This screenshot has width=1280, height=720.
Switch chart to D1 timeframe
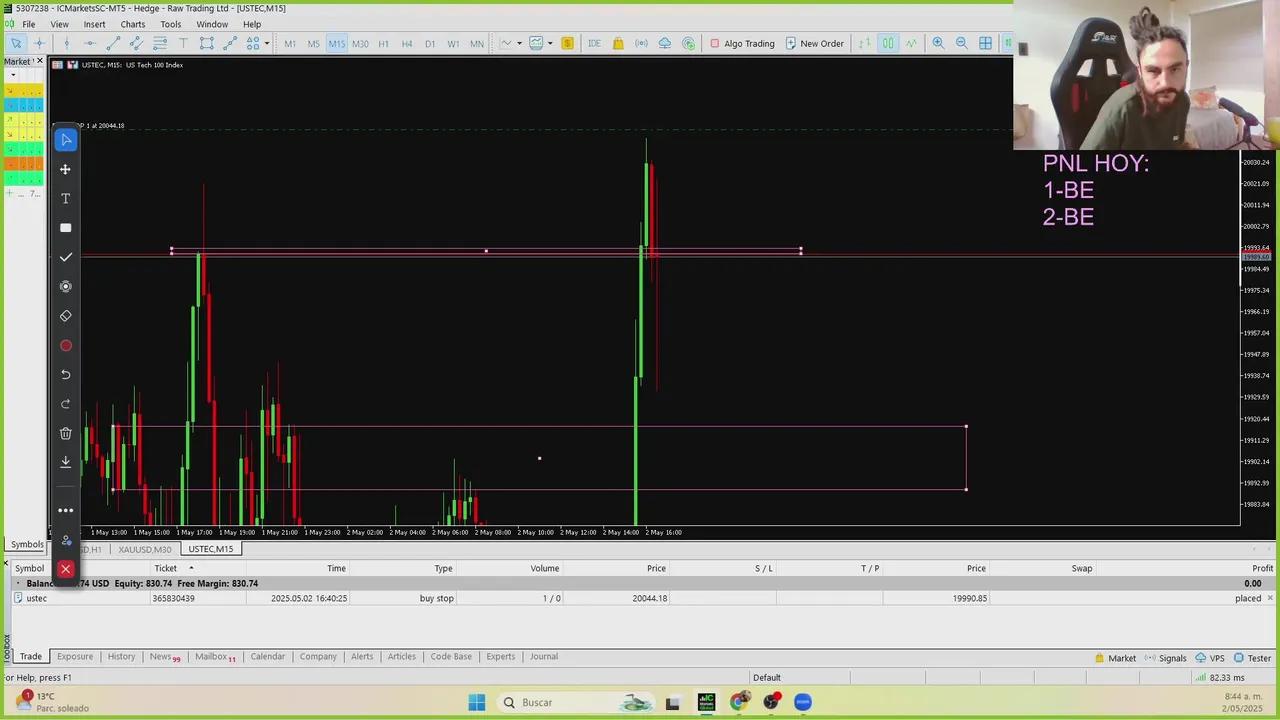430,43
